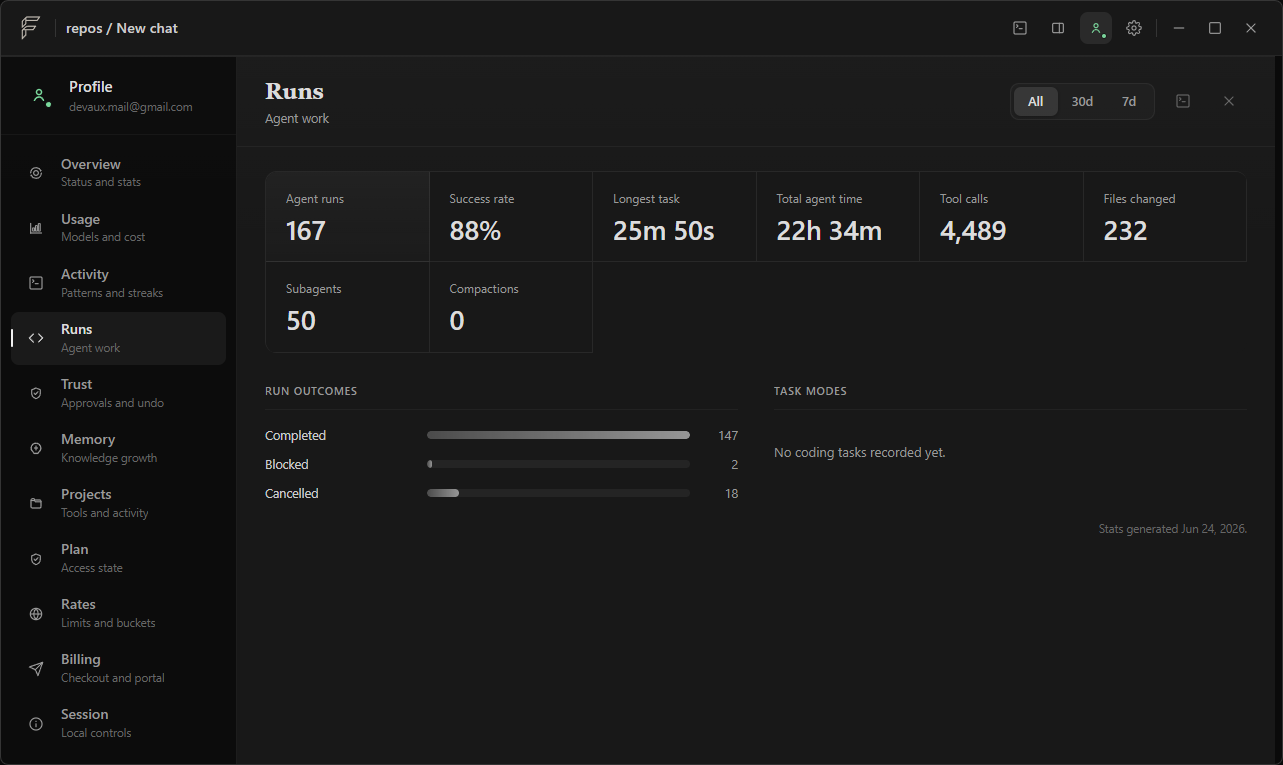Click the Longest task stat card

pyautogui.click(x=674, y=217)
